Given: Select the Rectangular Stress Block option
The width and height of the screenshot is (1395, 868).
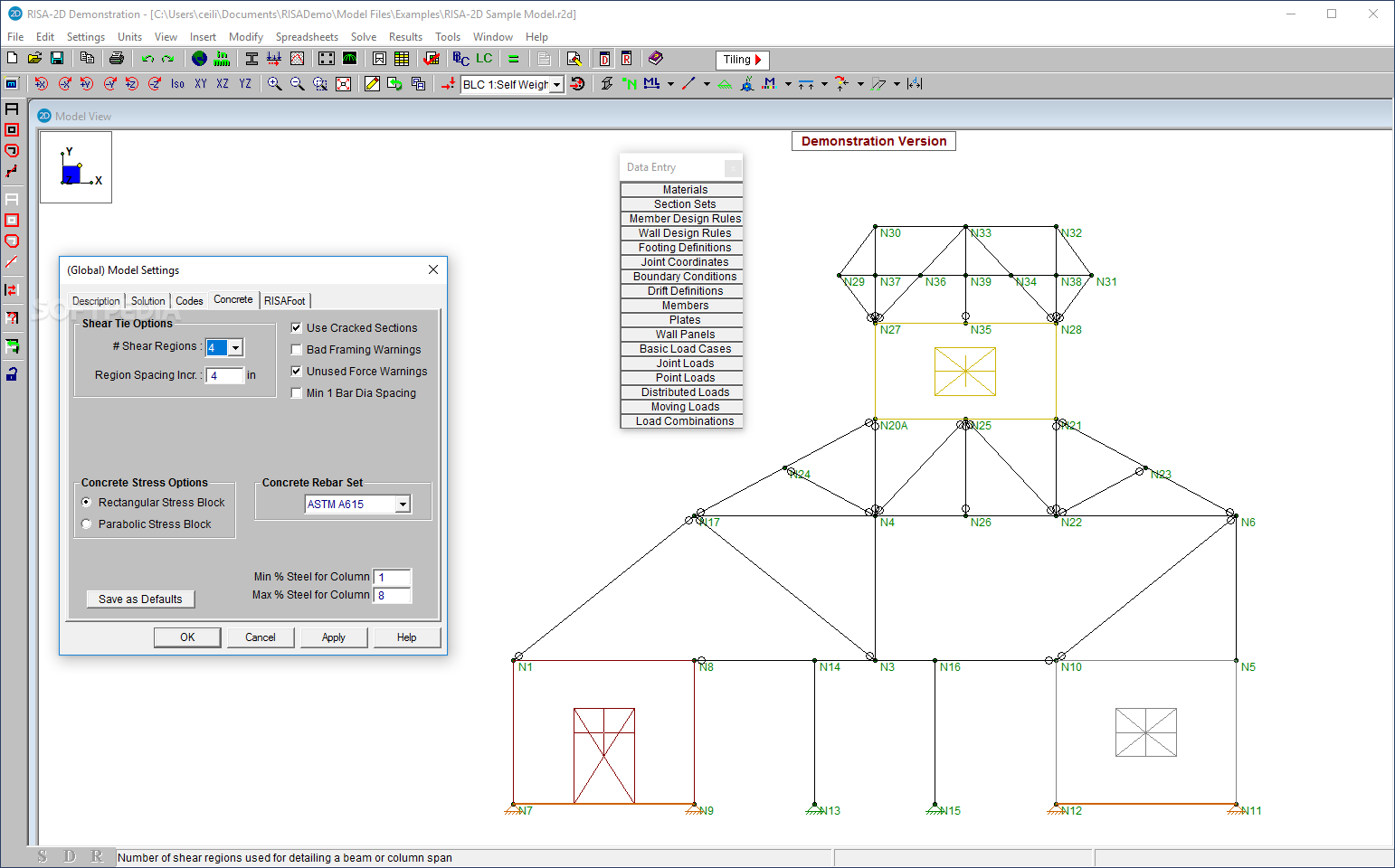Looking at the screenshot, I should pos(87,502).
